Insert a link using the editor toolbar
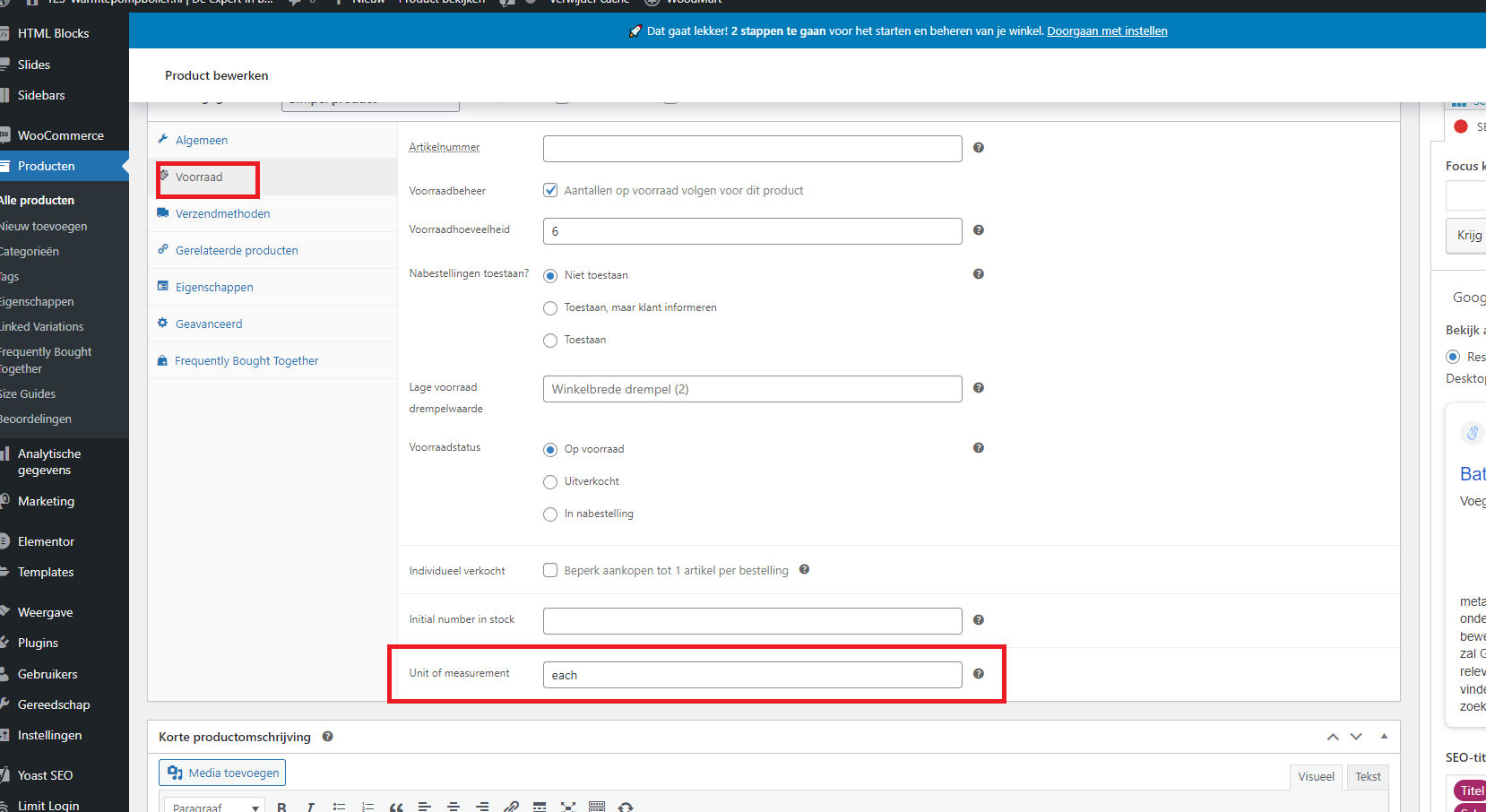This screenshot has width=1486, height=812. [511, 807]
